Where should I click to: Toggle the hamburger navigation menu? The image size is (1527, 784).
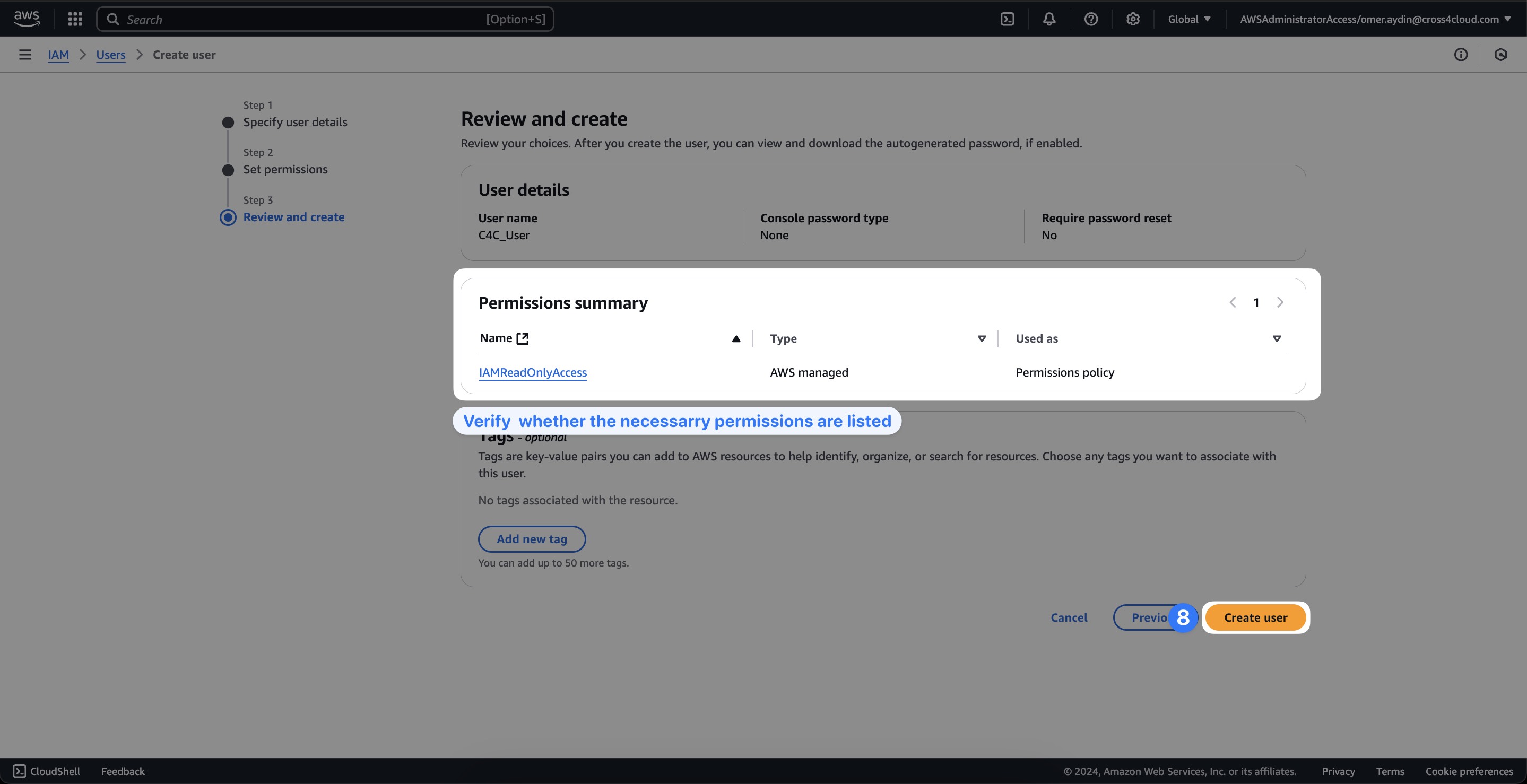pos(25,55)
